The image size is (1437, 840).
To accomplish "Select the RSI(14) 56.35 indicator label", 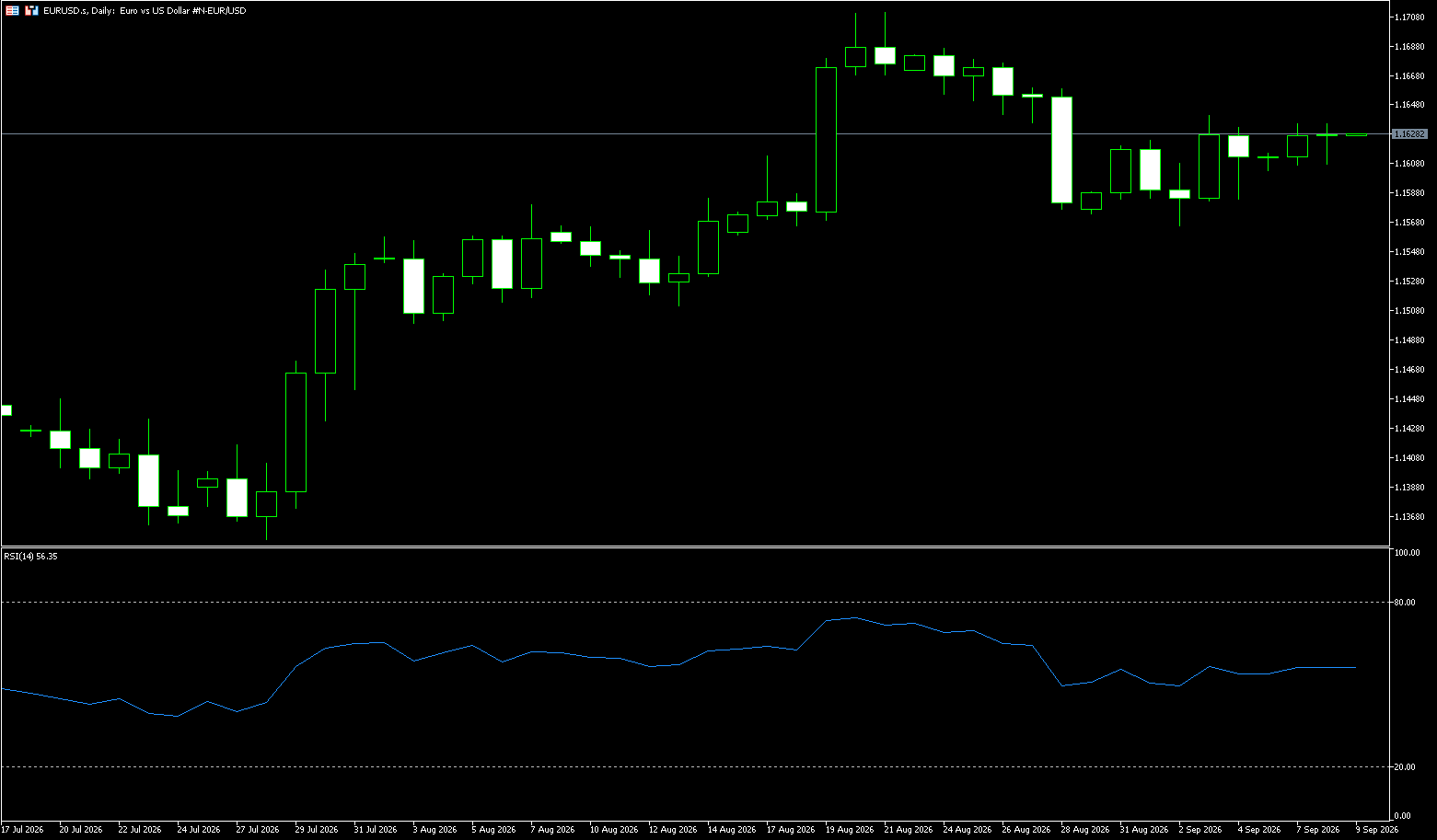I will [30, 557].
